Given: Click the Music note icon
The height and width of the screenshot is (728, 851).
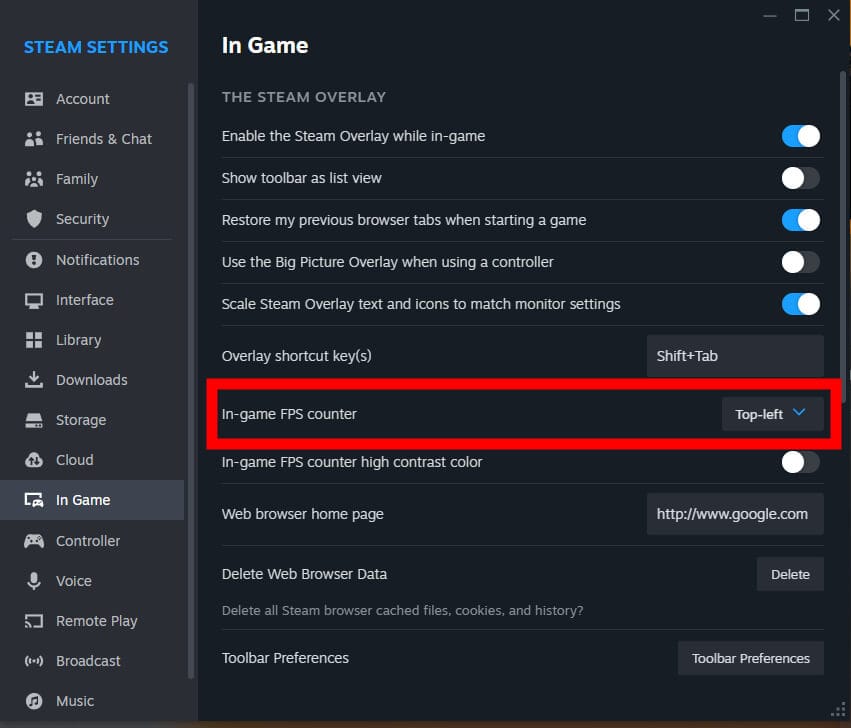Looking at the screenshot, I should click(x=34, y=701).
